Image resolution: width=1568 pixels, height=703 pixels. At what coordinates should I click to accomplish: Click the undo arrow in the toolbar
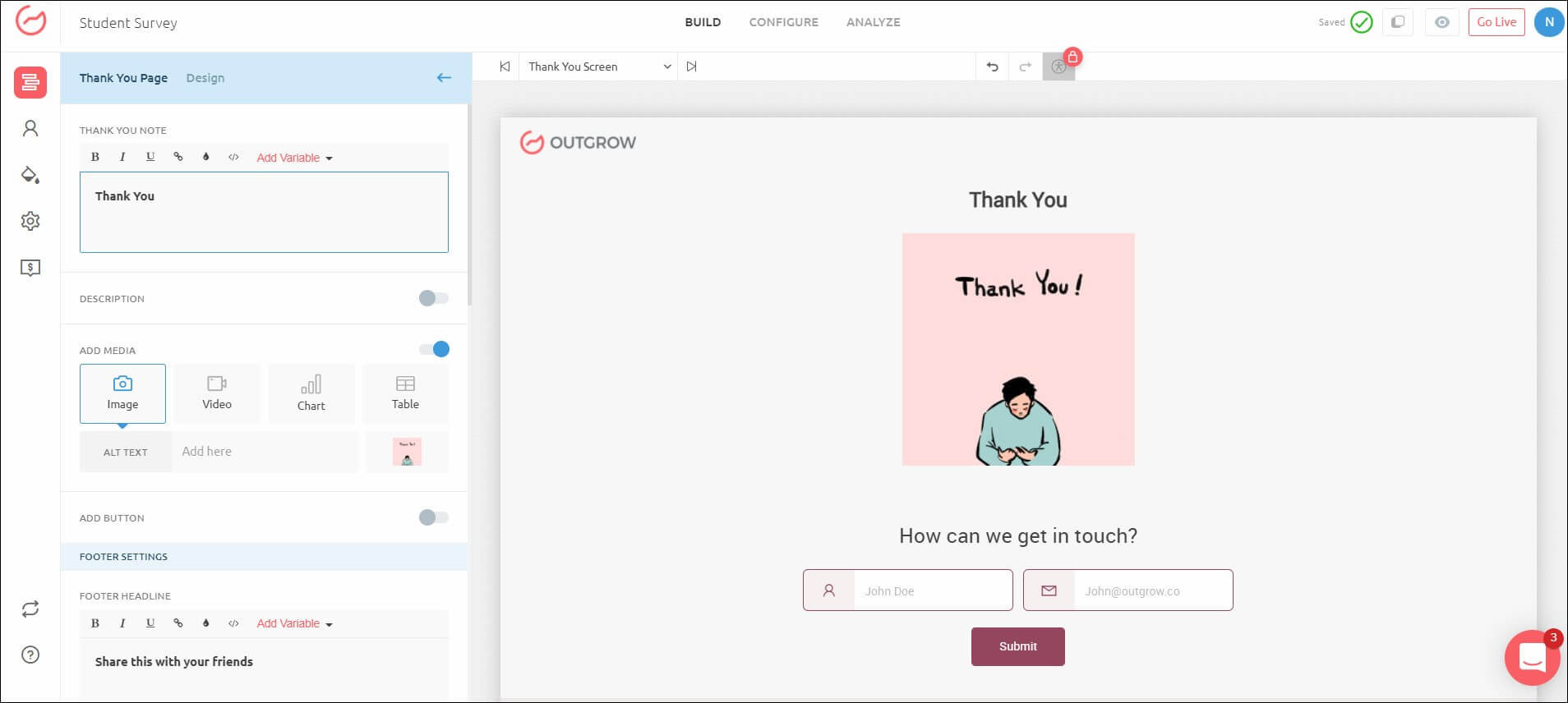pyautogui.click(x=993, y=67)
